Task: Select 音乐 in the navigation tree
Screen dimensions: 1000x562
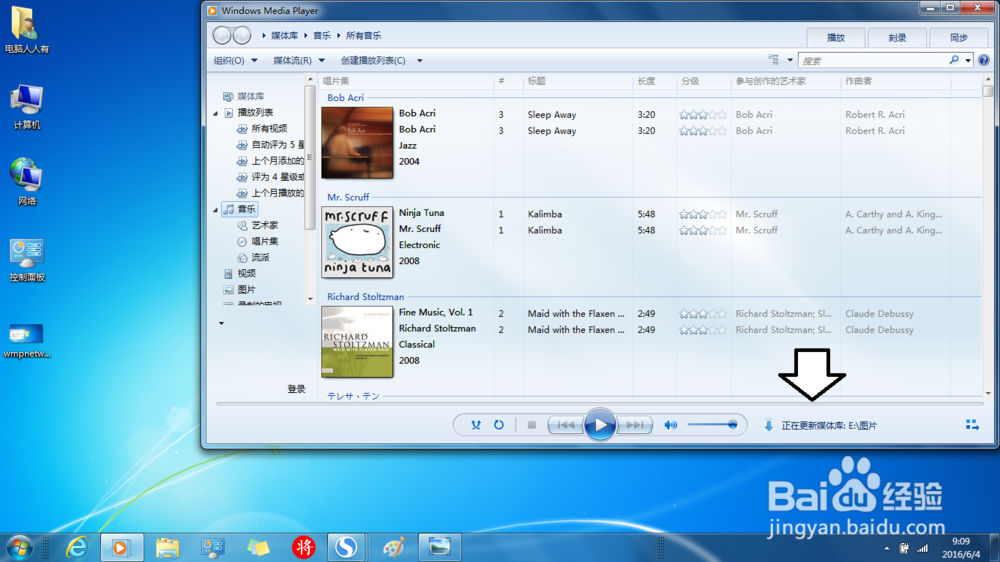Action: point(239,209)
